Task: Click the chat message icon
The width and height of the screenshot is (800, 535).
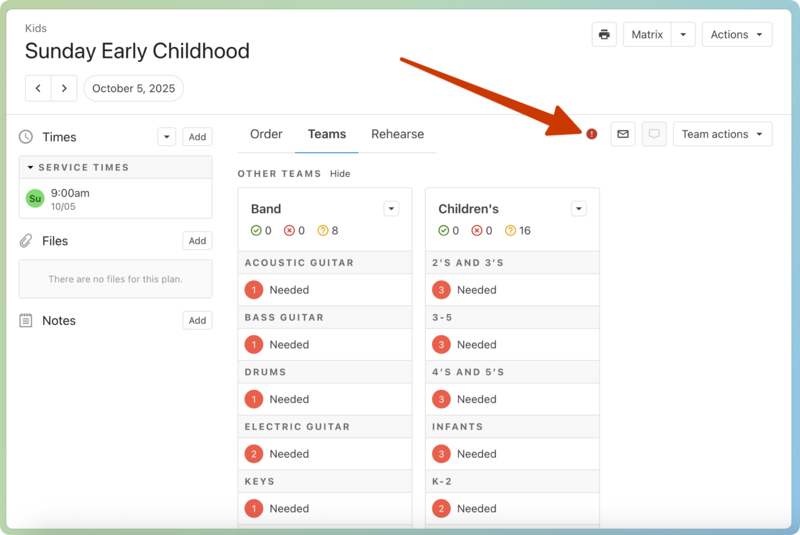Action: (654, 134)
